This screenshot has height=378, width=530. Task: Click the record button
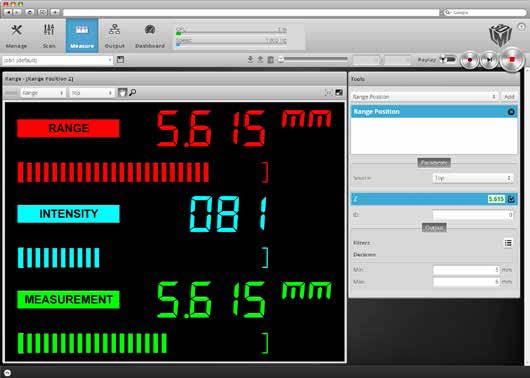470,60
